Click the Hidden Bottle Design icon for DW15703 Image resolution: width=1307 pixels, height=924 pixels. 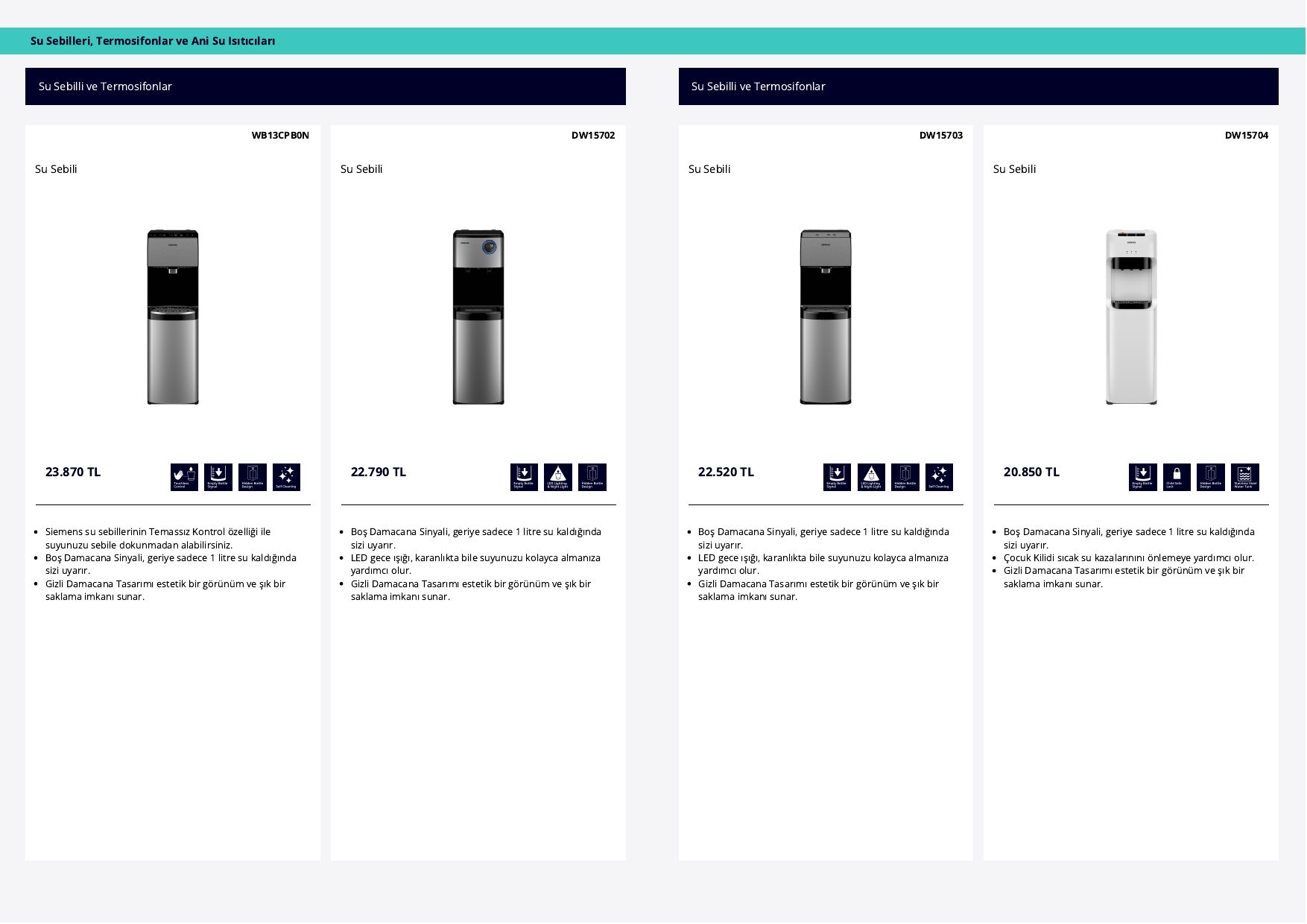pyautogui.click(x=905, y=478)
